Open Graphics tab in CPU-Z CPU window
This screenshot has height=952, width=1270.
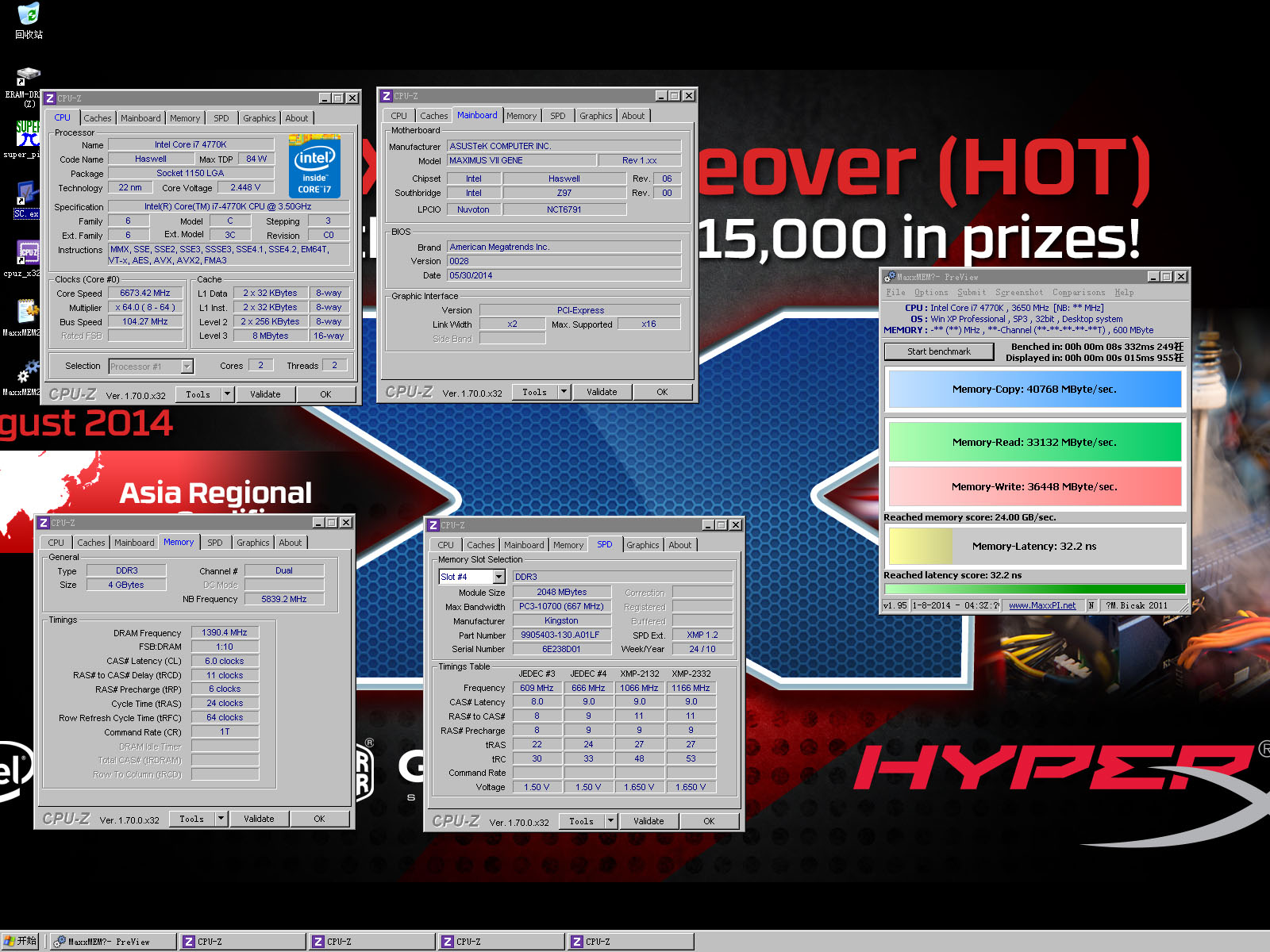(x=260, y=118)
